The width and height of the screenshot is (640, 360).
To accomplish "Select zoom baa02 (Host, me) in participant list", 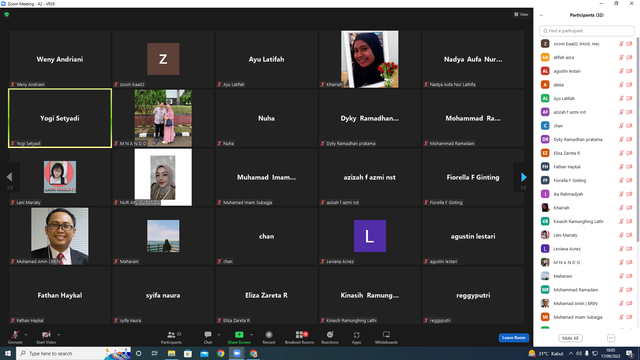I will click(587, 44).
